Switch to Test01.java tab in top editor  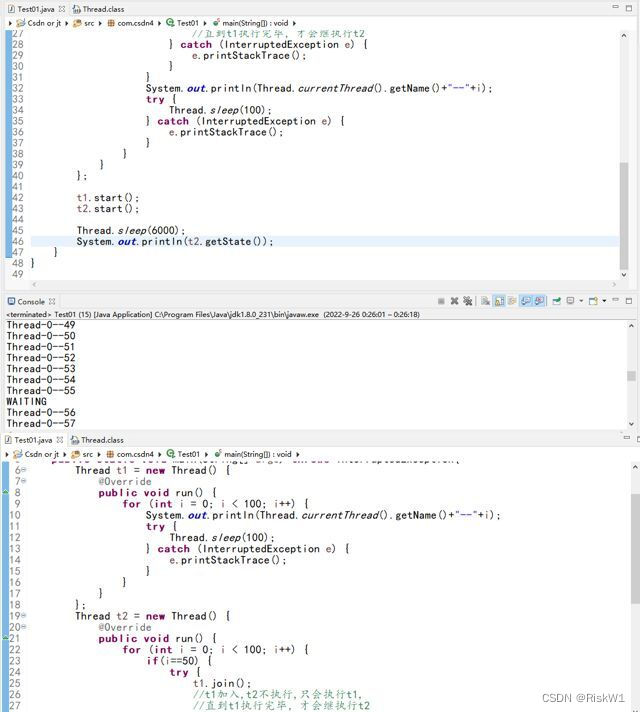tap(30, 9)
